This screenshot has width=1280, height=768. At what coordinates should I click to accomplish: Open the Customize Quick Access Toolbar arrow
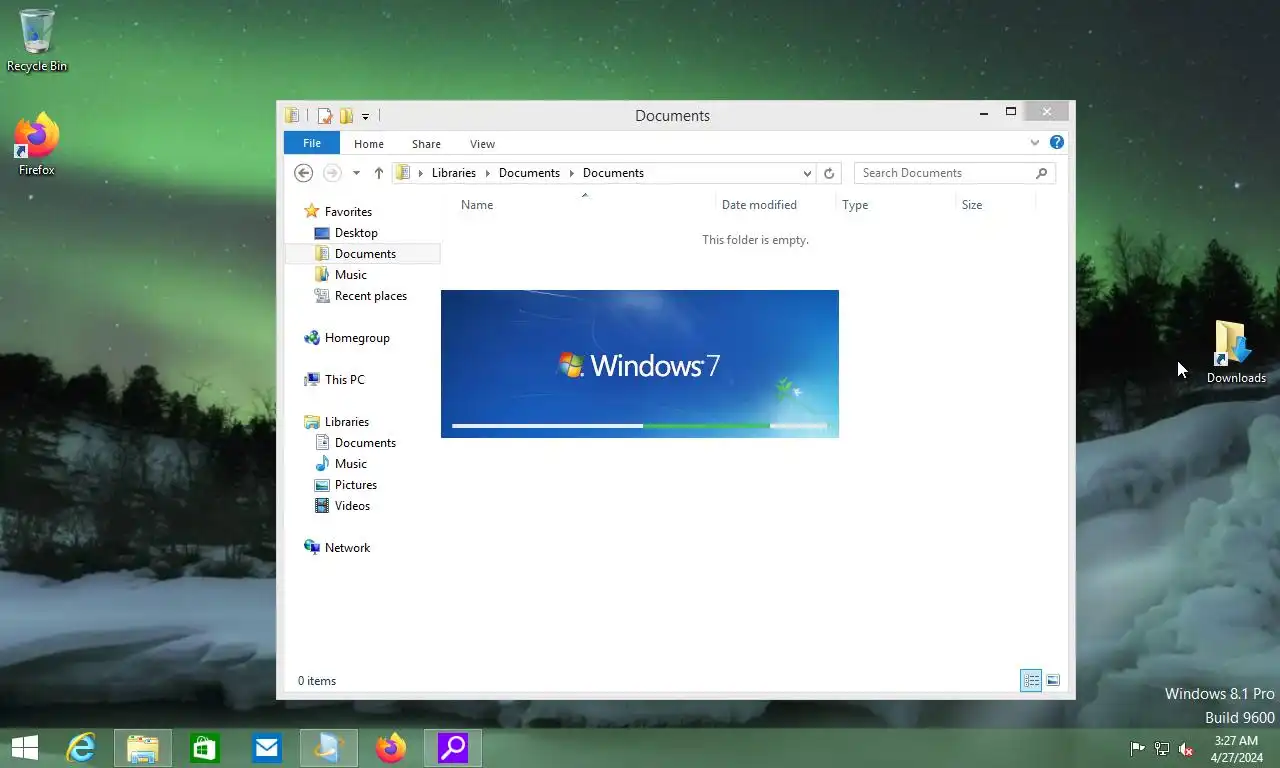[365, 117]
